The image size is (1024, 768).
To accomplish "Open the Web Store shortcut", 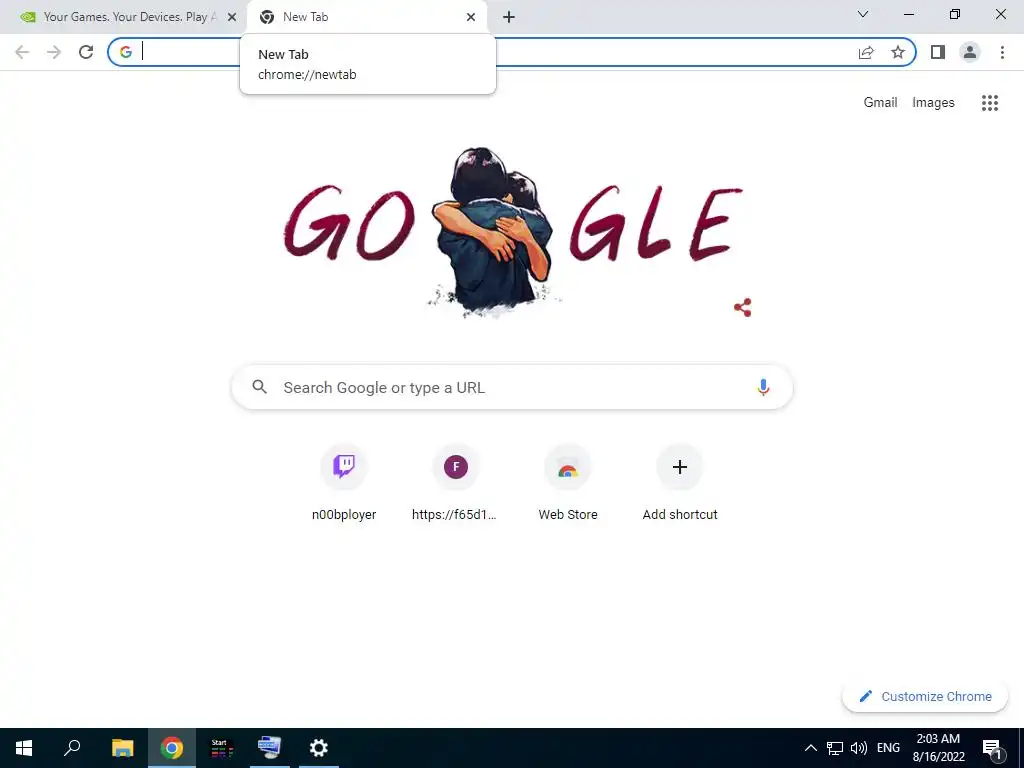I will coord(568,483).
